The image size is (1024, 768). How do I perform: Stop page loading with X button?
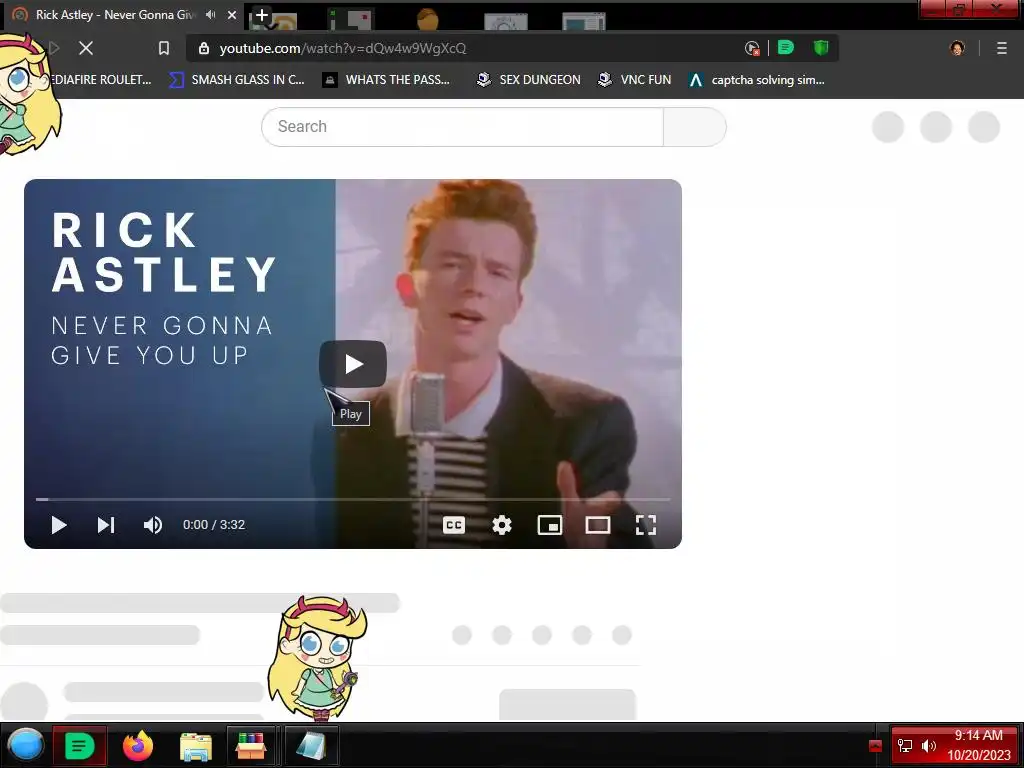pyautogui.click(x=86, y=48)
